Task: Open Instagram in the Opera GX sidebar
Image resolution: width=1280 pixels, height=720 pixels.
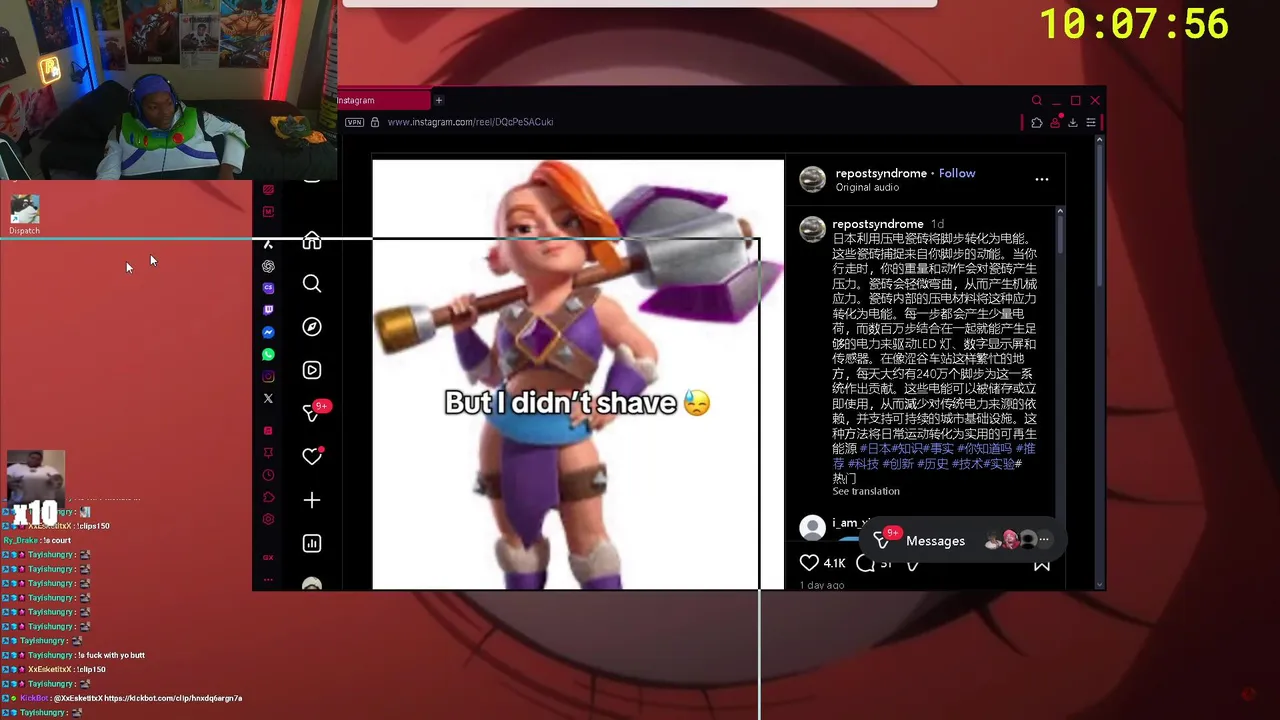Action: (x=268, y=376)
